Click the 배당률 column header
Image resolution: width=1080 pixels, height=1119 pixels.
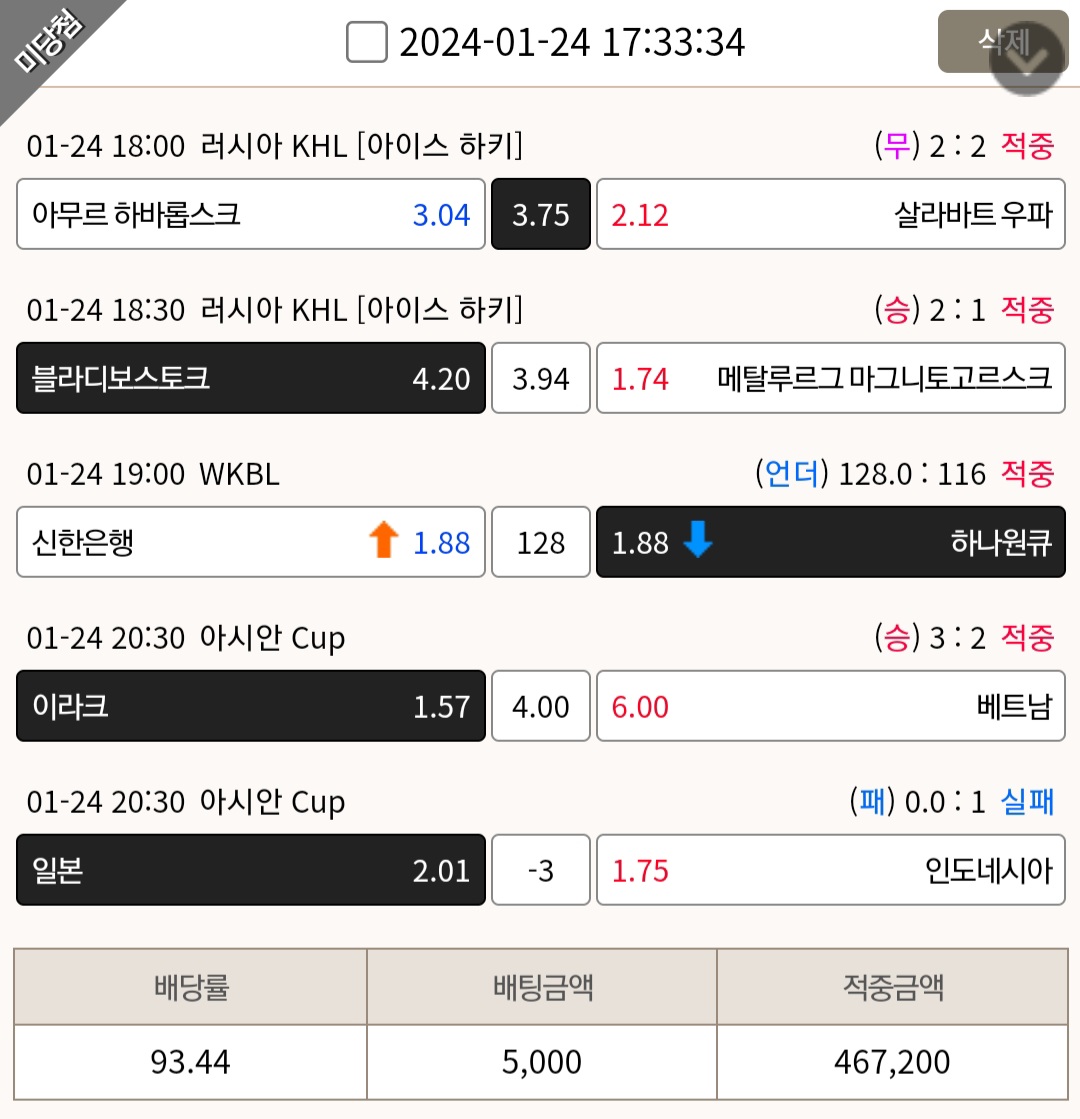191,987
